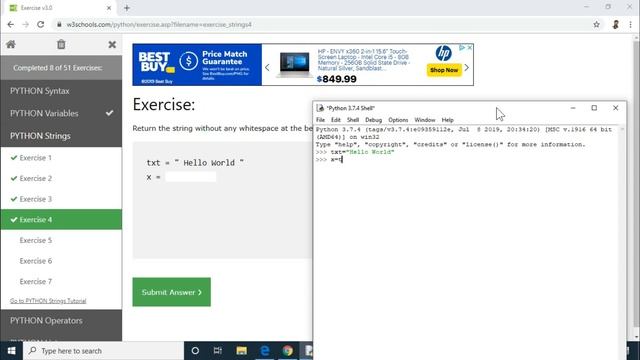This screenshot has width=640, height=360.
Task: Click the laptop thumbnail in the ad
Action: pyautogui.click(x=294, y=64)
